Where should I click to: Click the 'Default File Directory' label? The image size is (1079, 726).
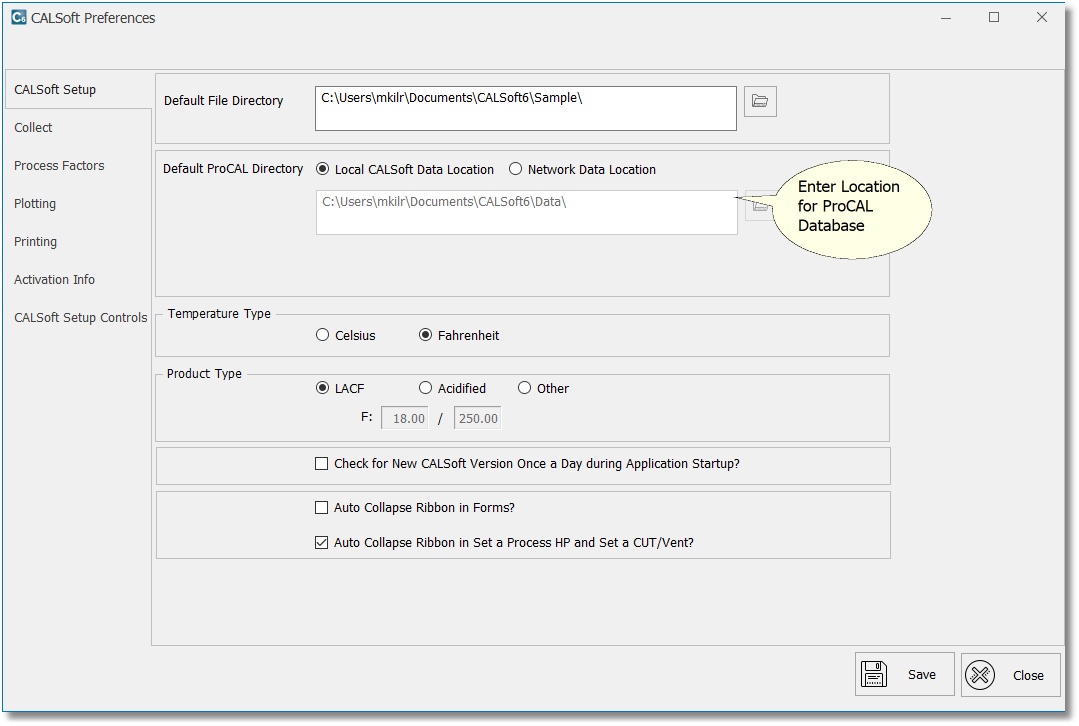[224, 100]
